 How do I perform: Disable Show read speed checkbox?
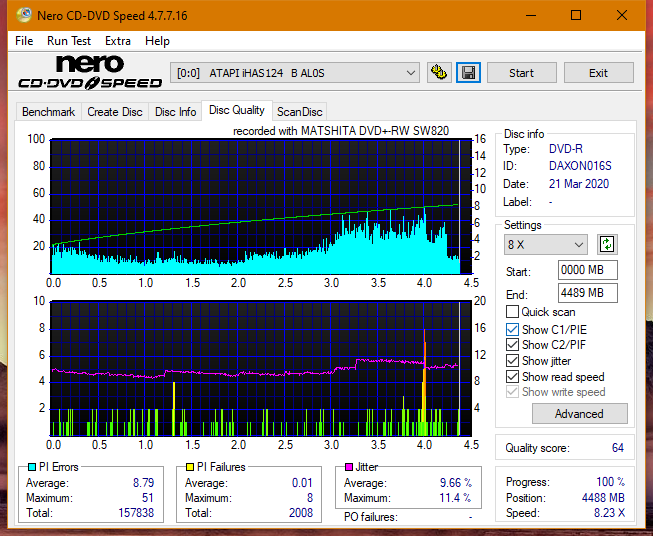512,376
